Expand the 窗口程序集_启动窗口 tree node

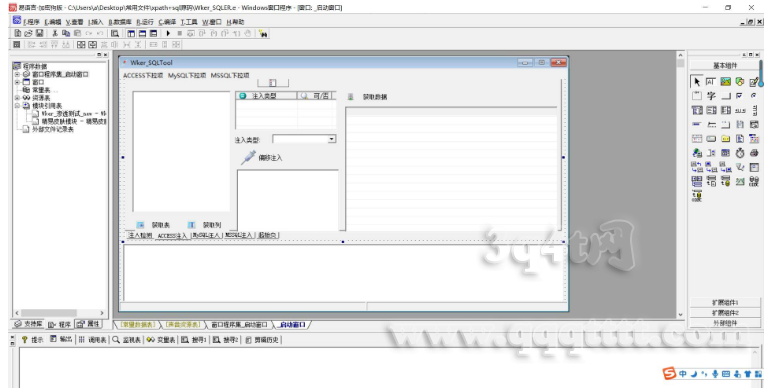pos(17,74)
